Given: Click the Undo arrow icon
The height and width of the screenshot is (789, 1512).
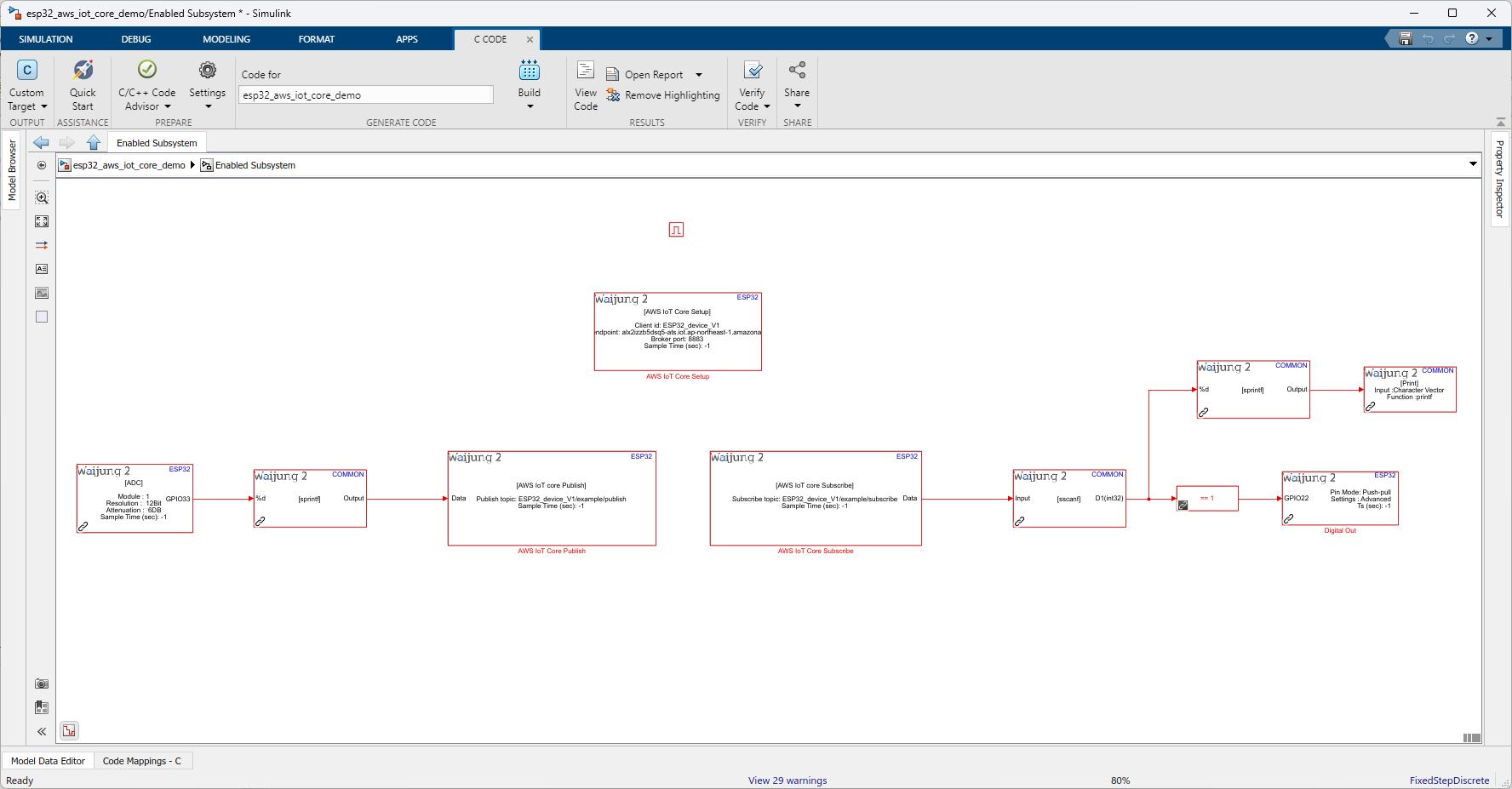Looking at the screenshot, I should click(x=1428, y=38).
